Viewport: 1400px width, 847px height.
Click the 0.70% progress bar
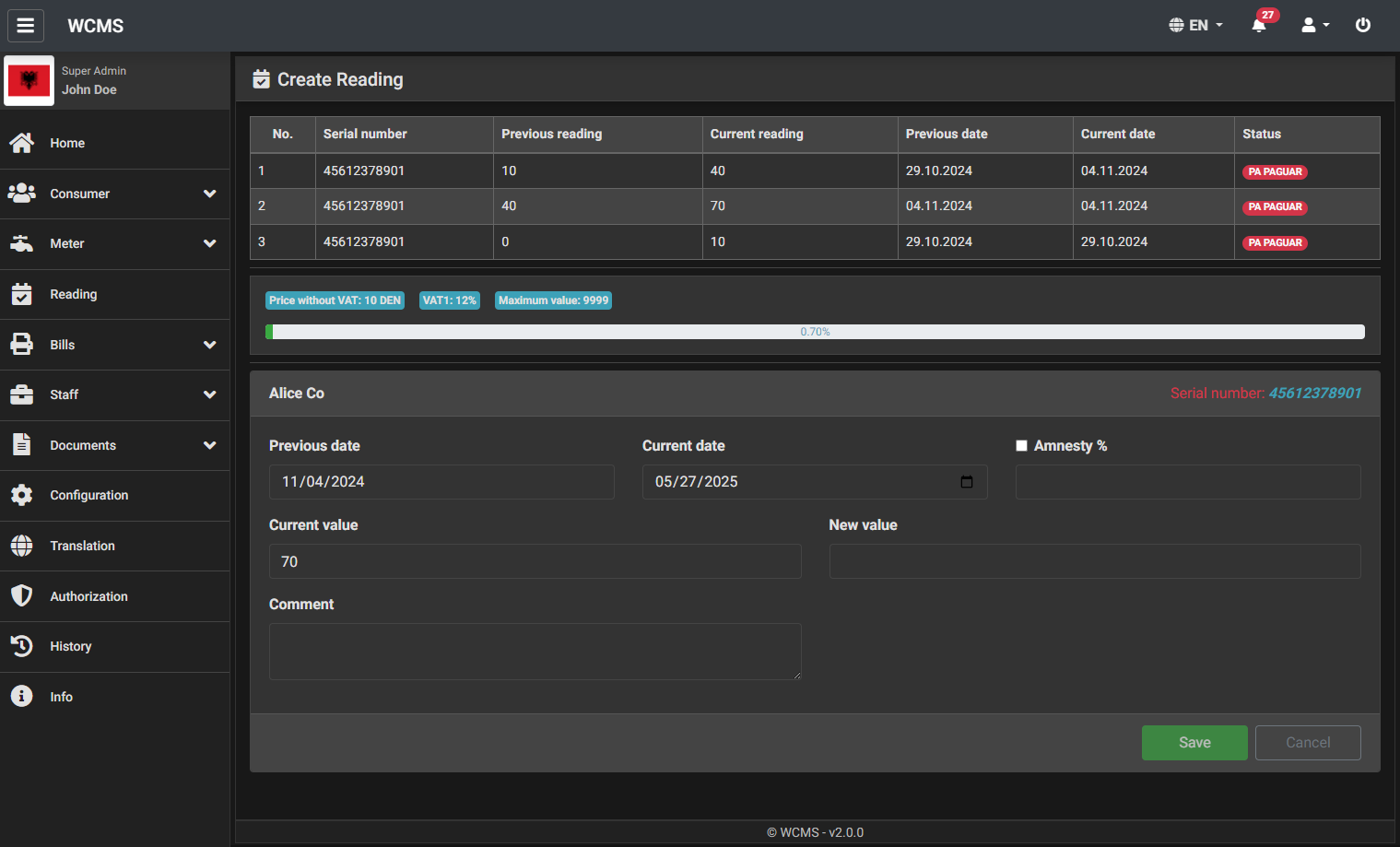coord(815,332)
